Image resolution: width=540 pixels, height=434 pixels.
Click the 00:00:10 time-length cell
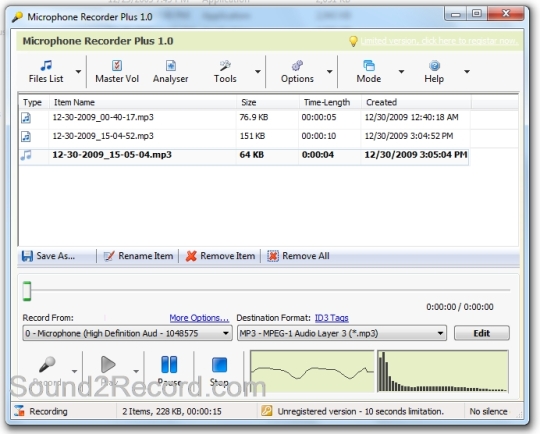click(x=319, y=136)
